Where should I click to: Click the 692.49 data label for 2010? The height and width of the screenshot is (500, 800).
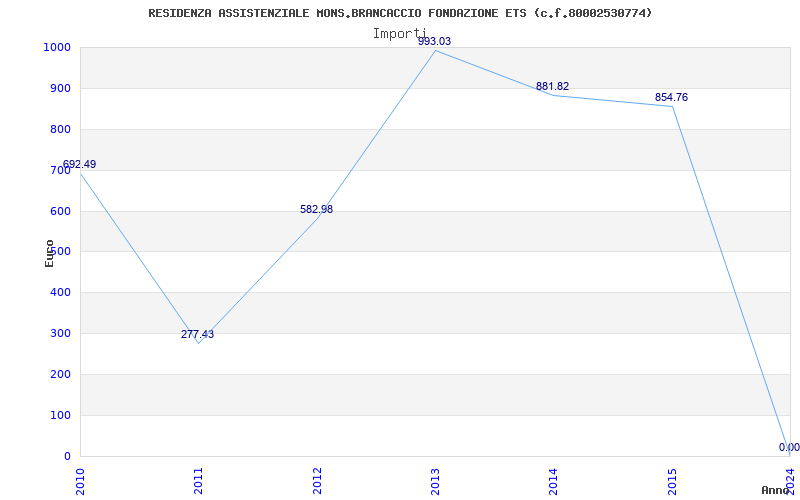pyautogui.click(x=79, y=164)
